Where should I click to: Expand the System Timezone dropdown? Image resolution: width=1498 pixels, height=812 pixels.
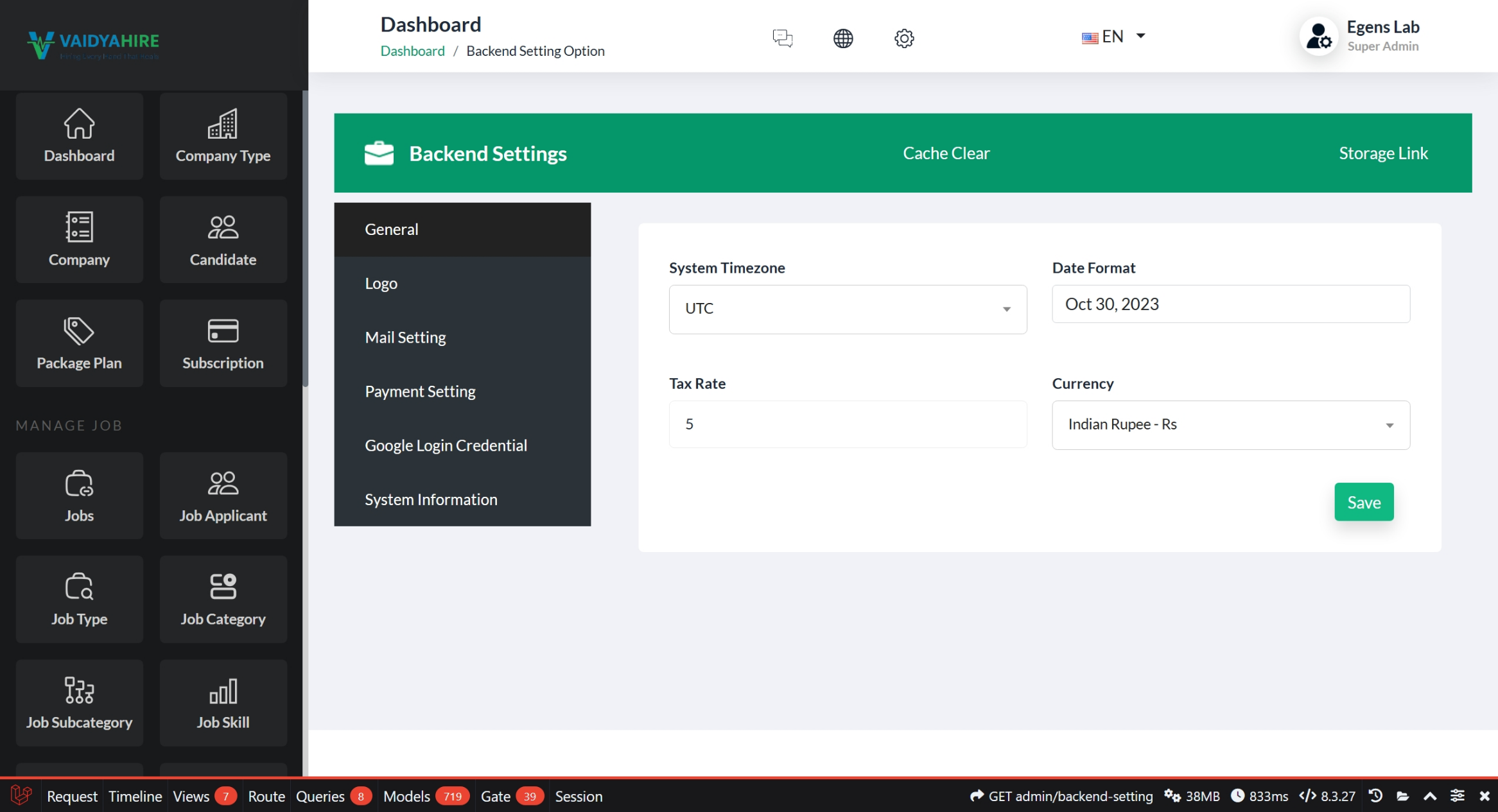pos(847,309)
